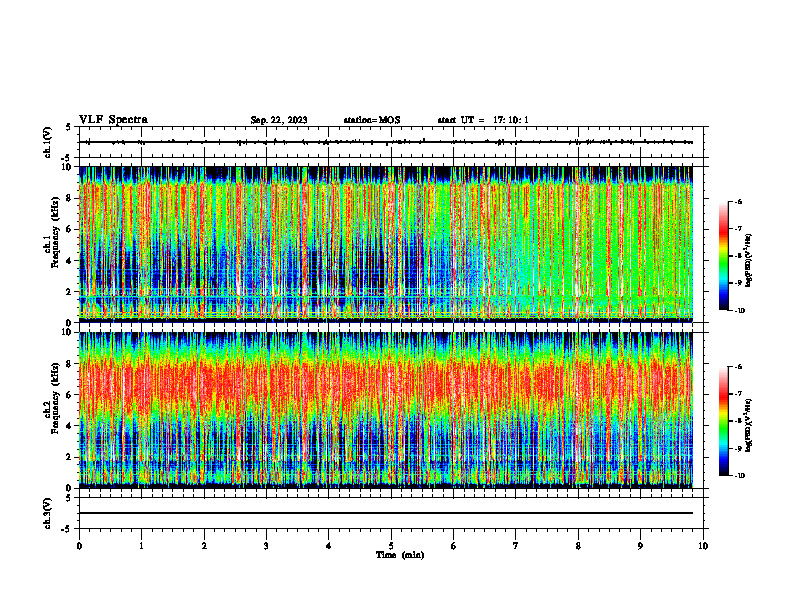Click the time axis tick label "7"
The height and width of the screenshot is (612, 792).
516,546
